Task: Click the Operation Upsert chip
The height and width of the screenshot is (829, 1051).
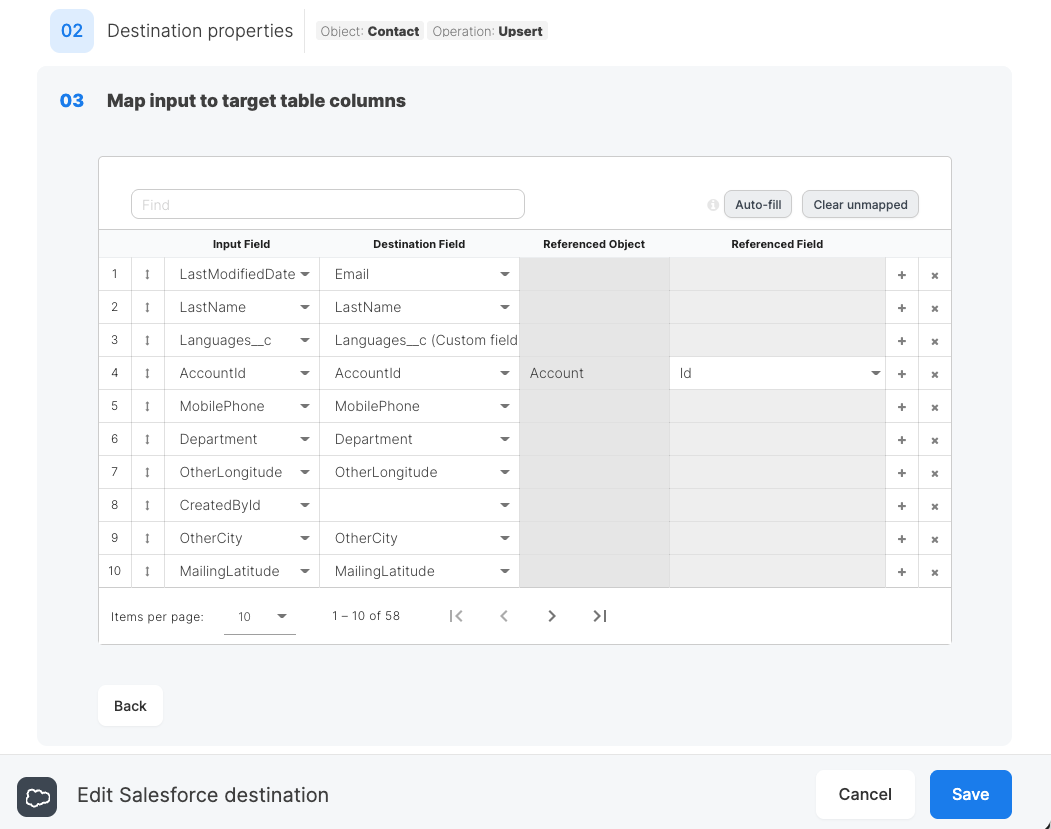Action: coord(487,31)
